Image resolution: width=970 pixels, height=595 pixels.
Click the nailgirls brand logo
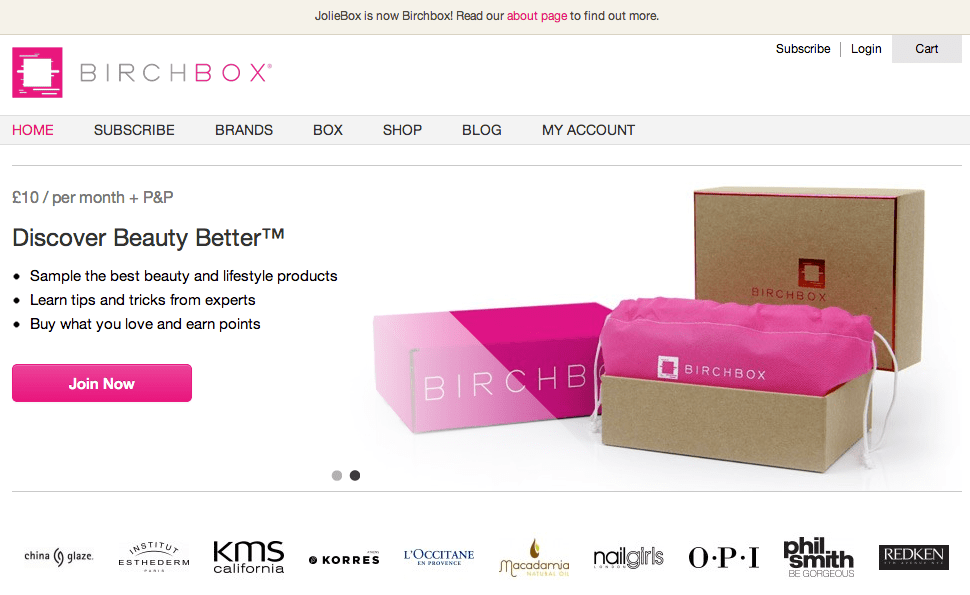point(629,557)
